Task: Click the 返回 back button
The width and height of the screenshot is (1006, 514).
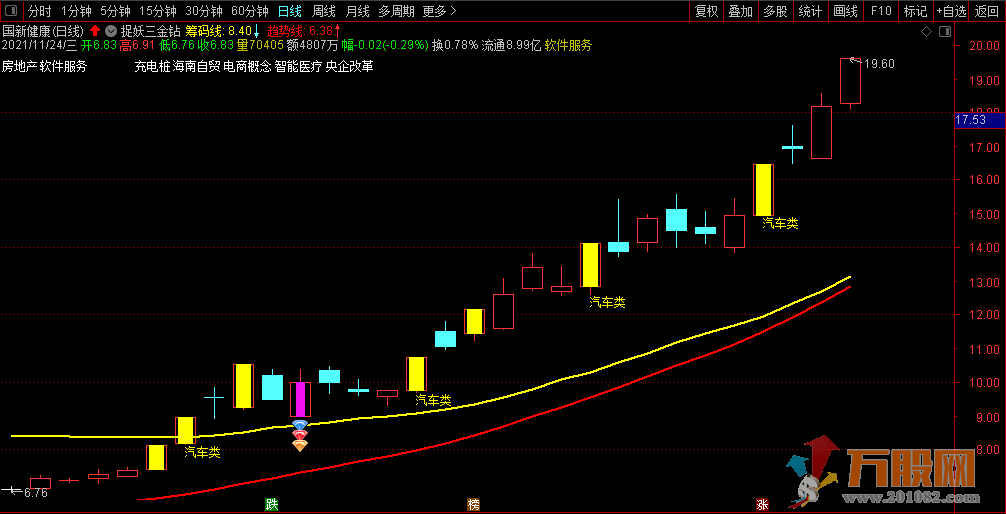Action: (x=988, y=11)
